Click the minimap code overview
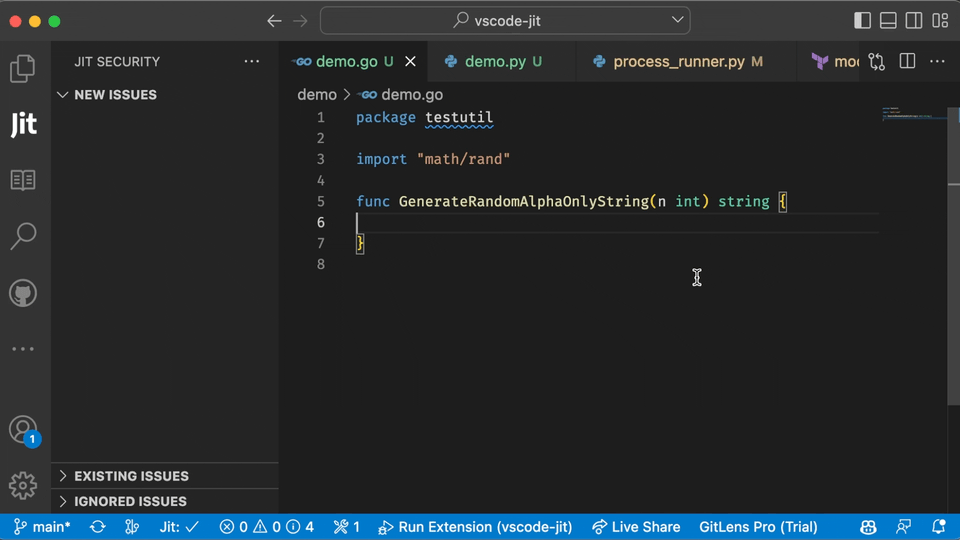 (x=914, y=114)
